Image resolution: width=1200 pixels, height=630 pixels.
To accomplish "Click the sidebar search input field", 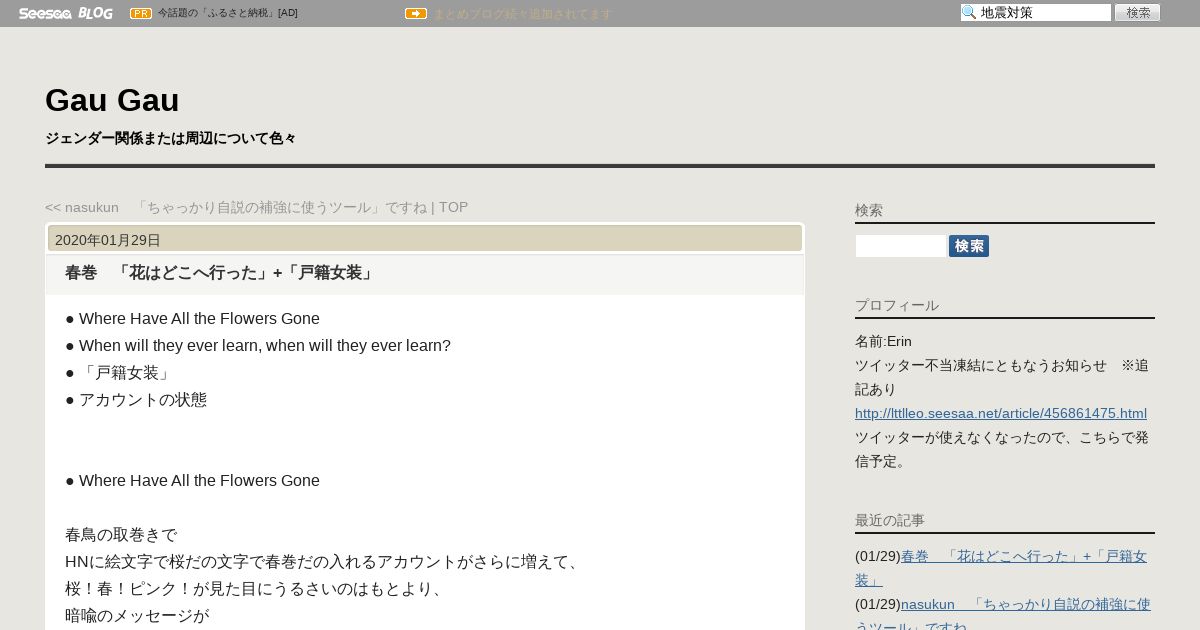I will (x=900, y=246).
